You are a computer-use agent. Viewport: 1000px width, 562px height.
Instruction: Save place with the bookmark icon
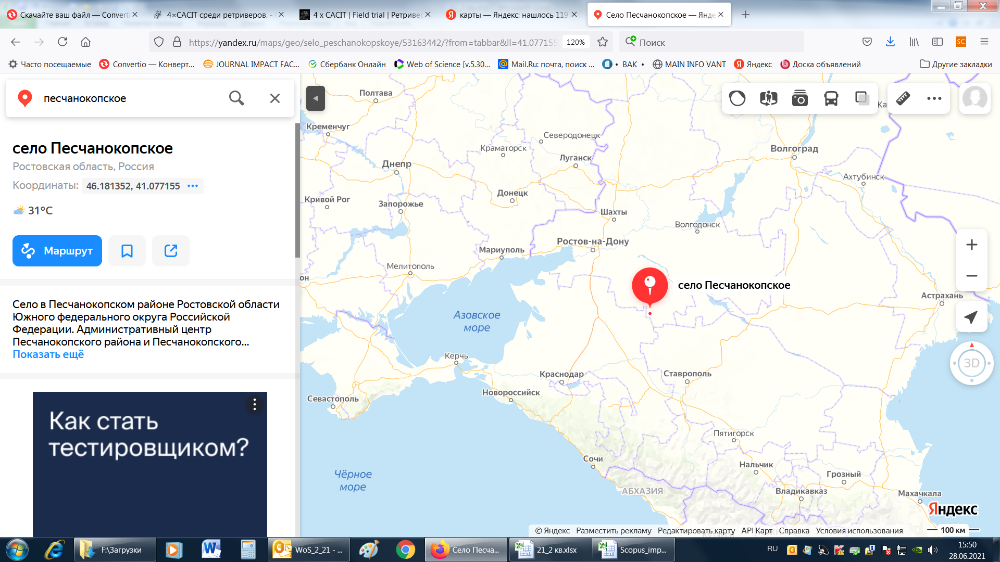point(127,251)
